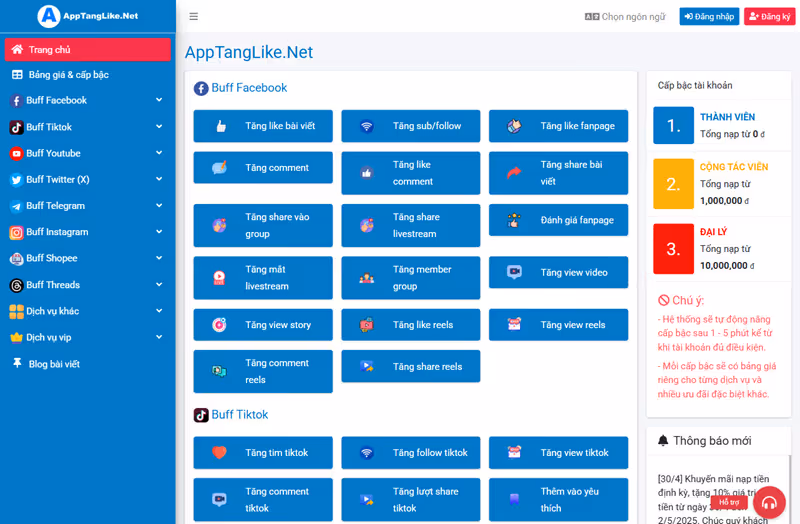Open the Tăng like reels service
This screenshot has height=524, width=800.
411,325
